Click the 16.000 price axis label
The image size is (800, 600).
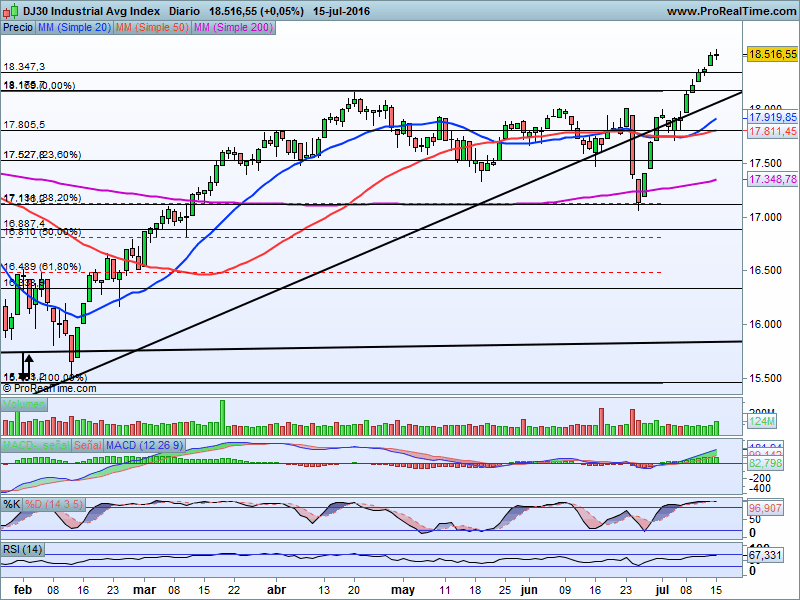pos(765,324)
